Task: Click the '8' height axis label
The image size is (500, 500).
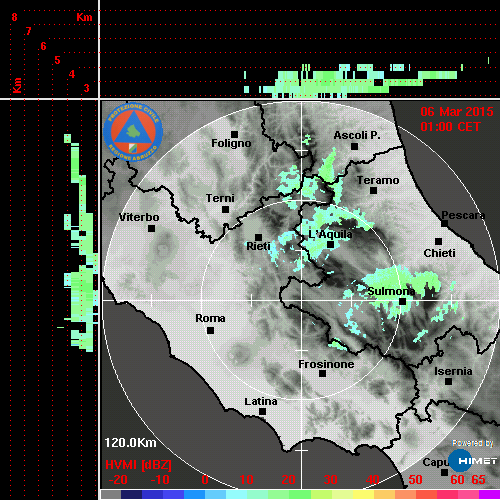Action: (x=14, y=17)
